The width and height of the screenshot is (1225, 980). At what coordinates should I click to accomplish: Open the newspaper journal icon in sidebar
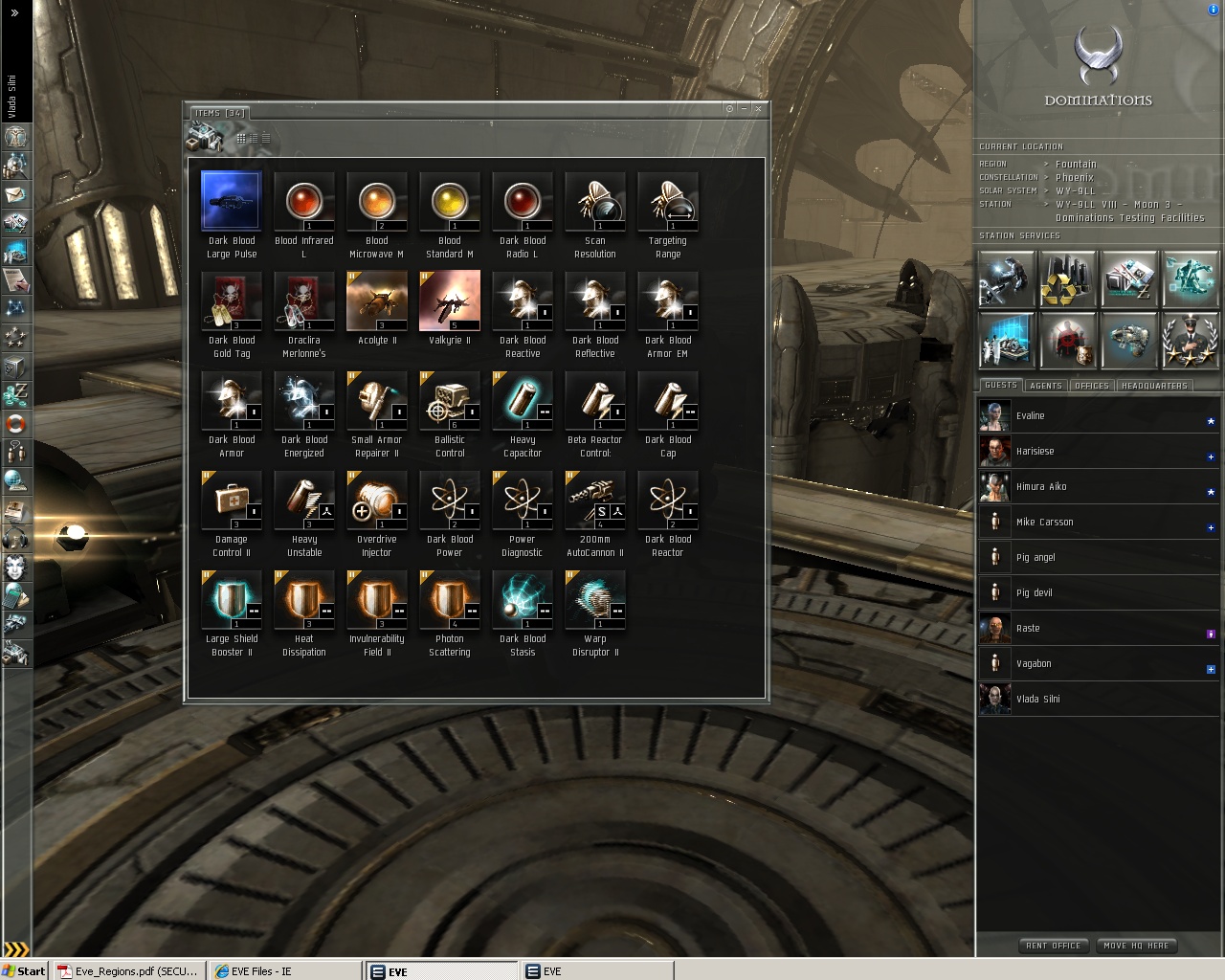[16, 510]
